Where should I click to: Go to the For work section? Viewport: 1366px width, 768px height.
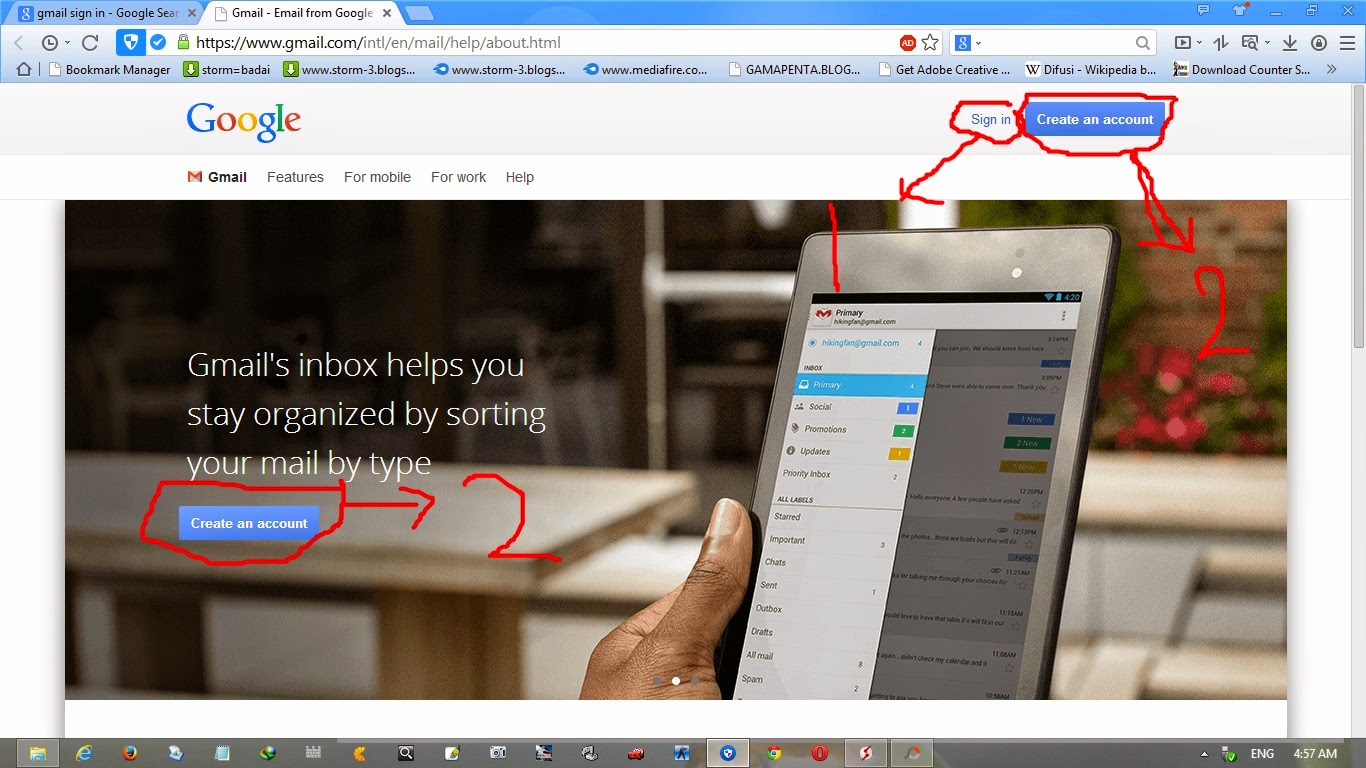tap(458, 177)
